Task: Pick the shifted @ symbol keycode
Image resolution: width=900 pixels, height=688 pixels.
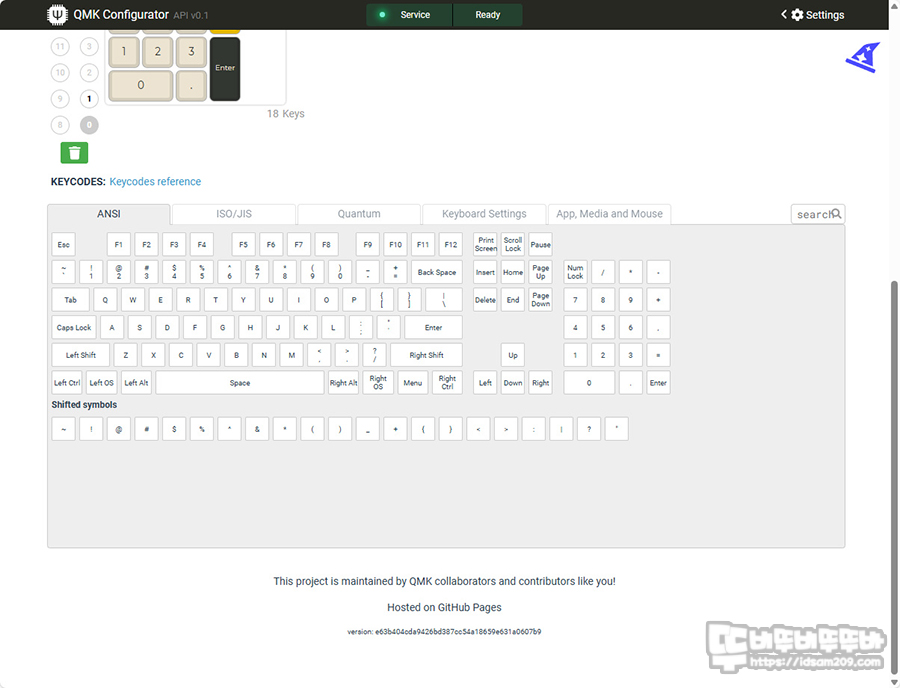Action: pos(118,429)
